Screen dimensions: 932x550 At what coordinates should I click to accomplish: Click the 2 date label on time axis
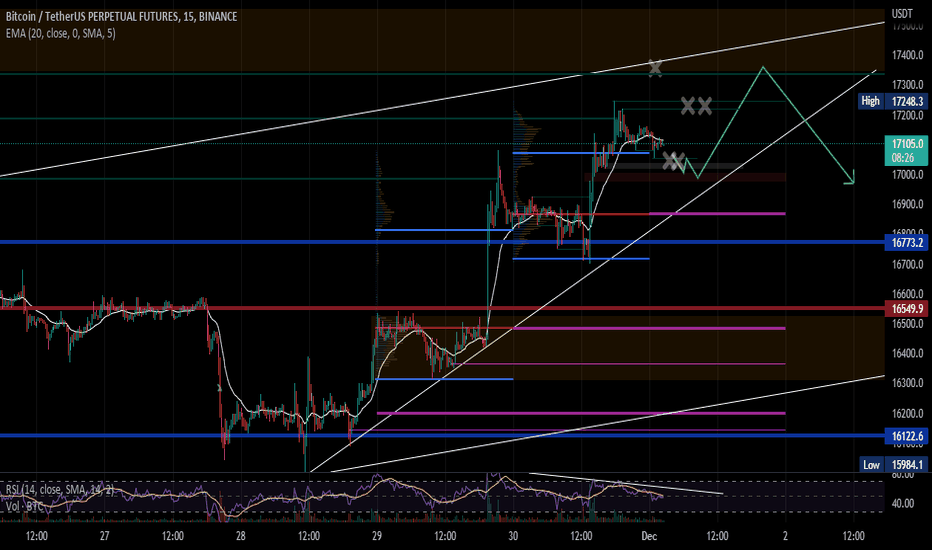[x=785, y=536]
